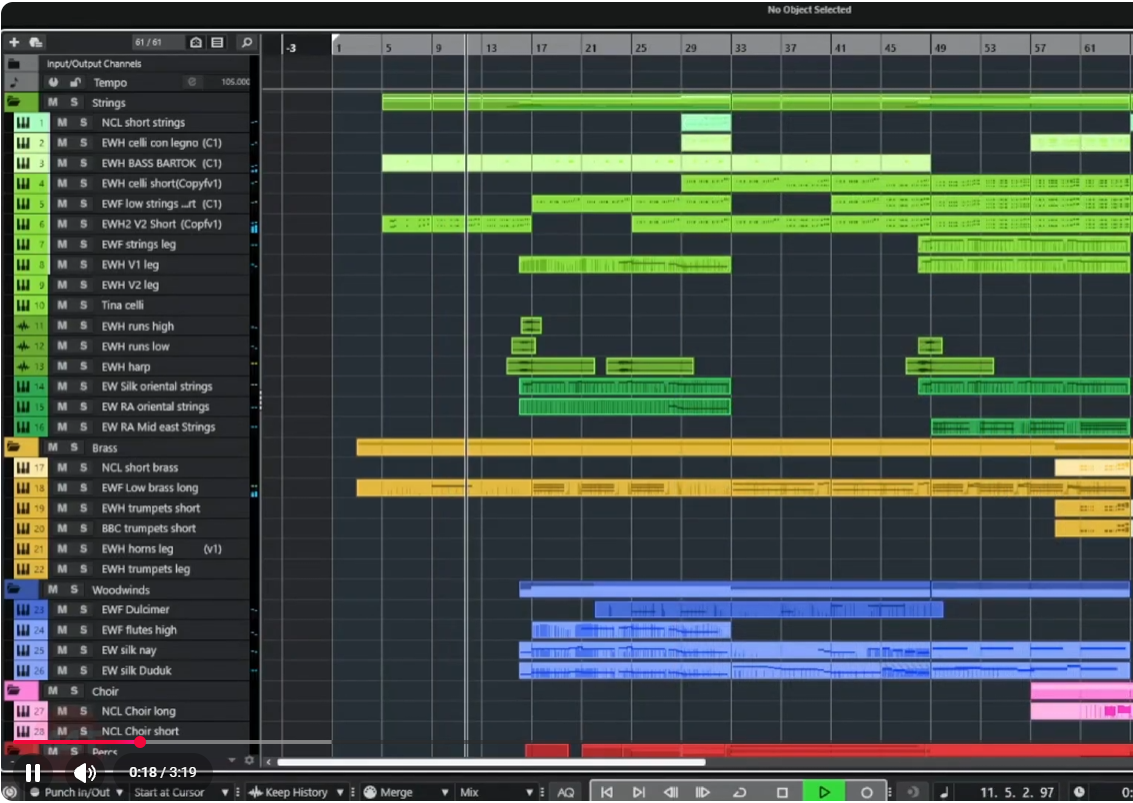Click bar 33 on the timeline ruler
The image size is (1133, 803).
pyautogui.click(x=740, y=48)
